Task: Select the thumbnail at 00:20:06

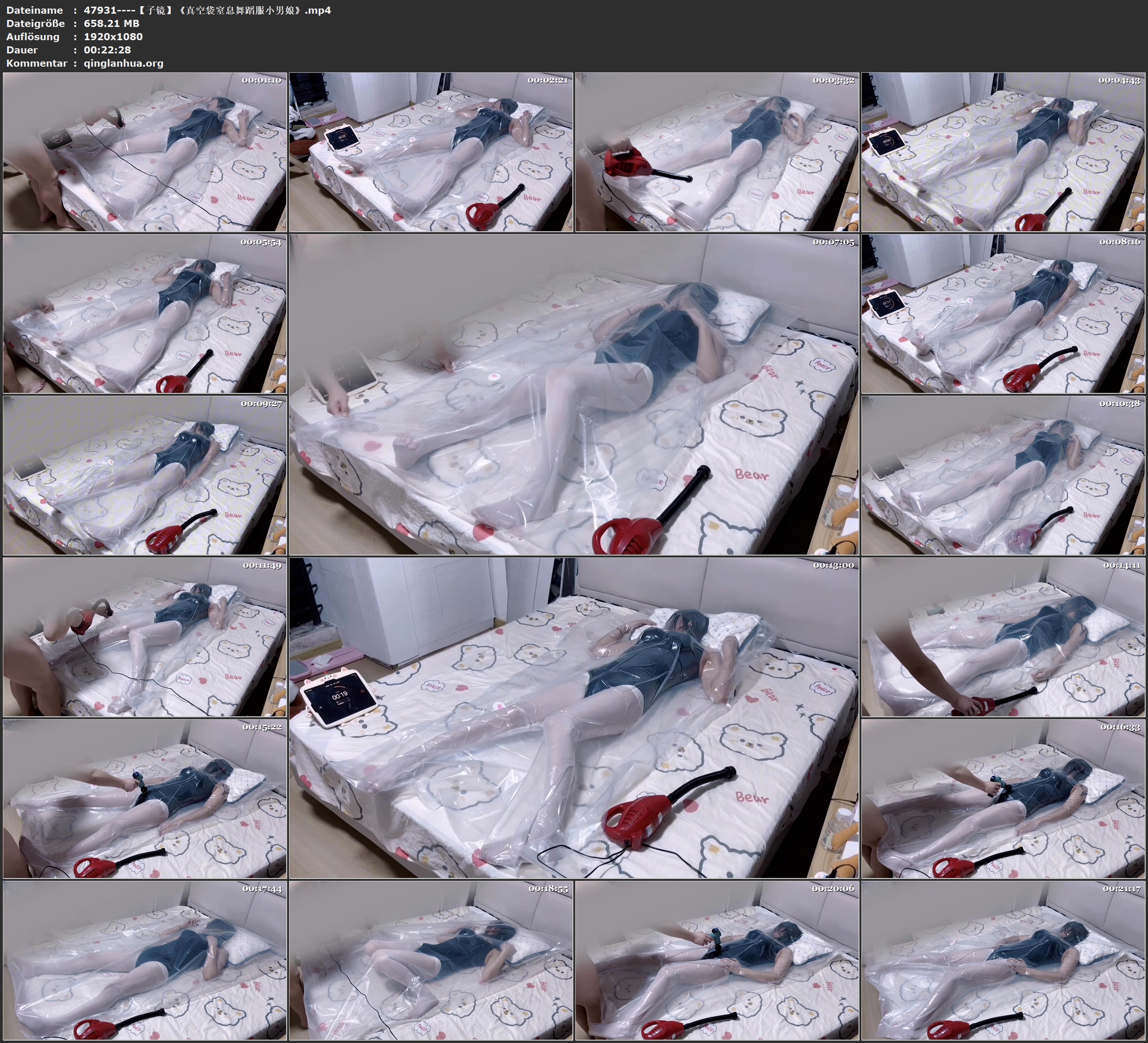Action: click(717, 960)
